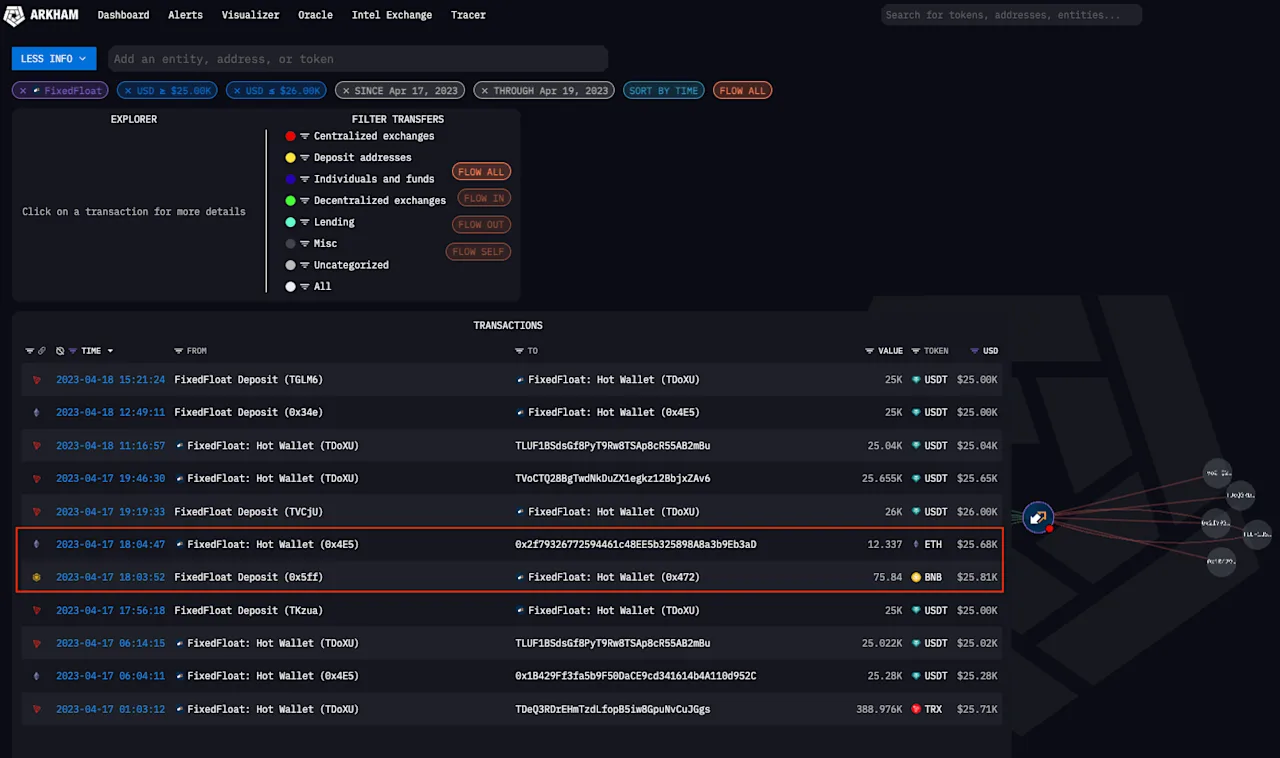Open recipient address 0x2f79326772594461c48EE5b325898A8a3b9Eb3aD
This screenshot has width=1280, height=758.
pyautogui.click(x=636, y=545)
